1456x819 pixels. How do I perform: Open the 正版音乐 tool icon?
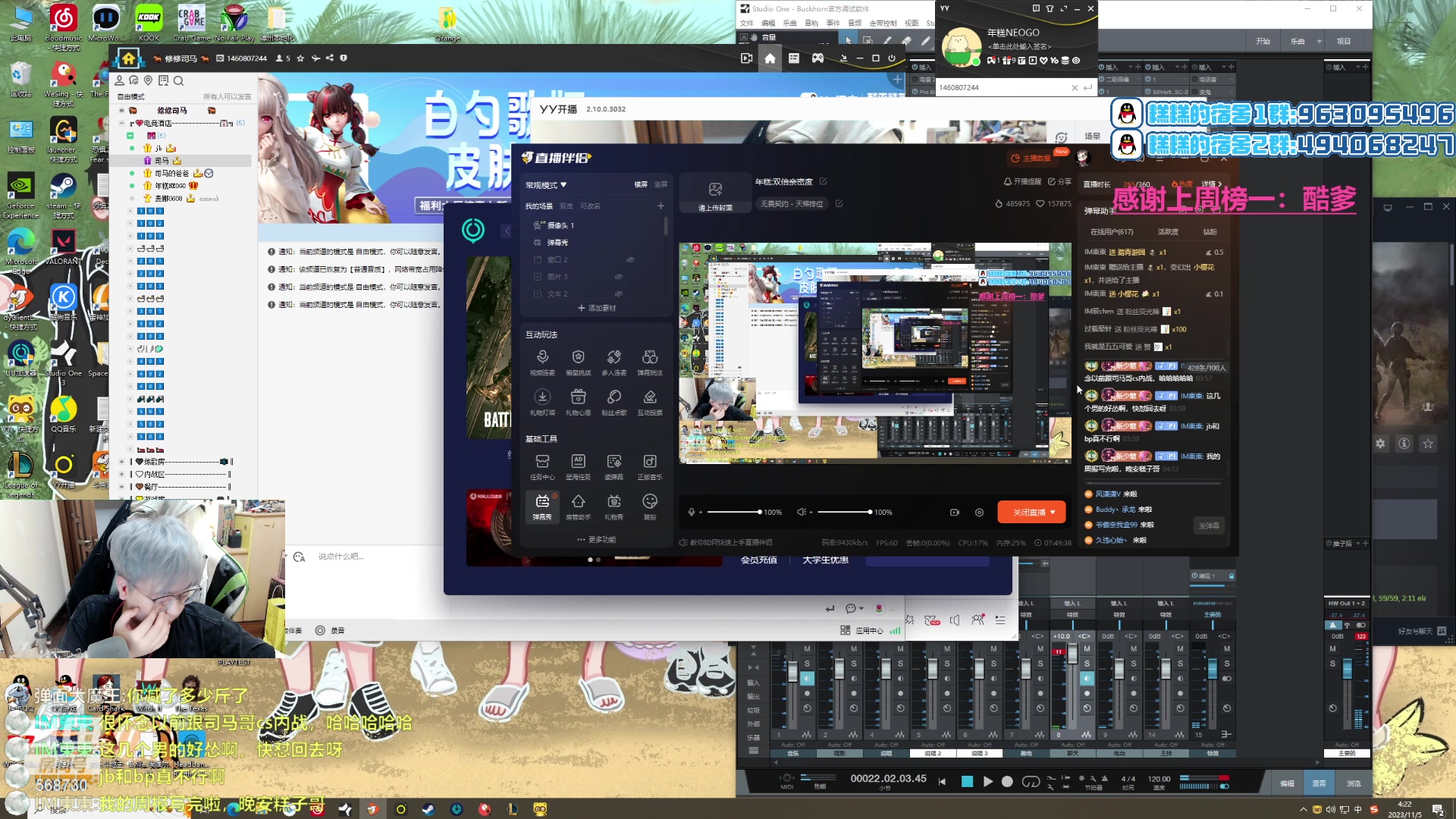point(650,466)
